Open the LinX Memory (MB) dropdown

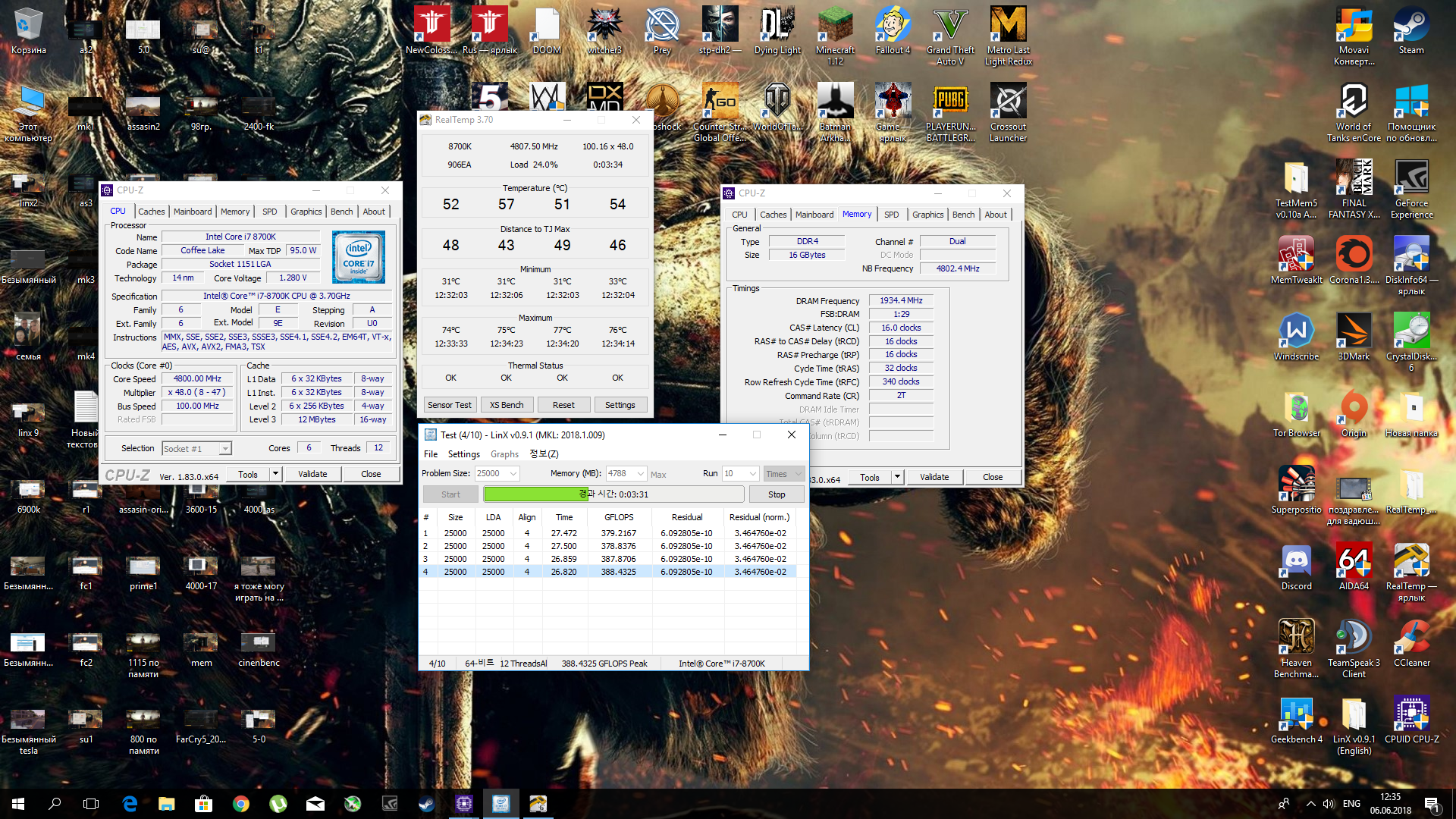[x=641, y=474]
